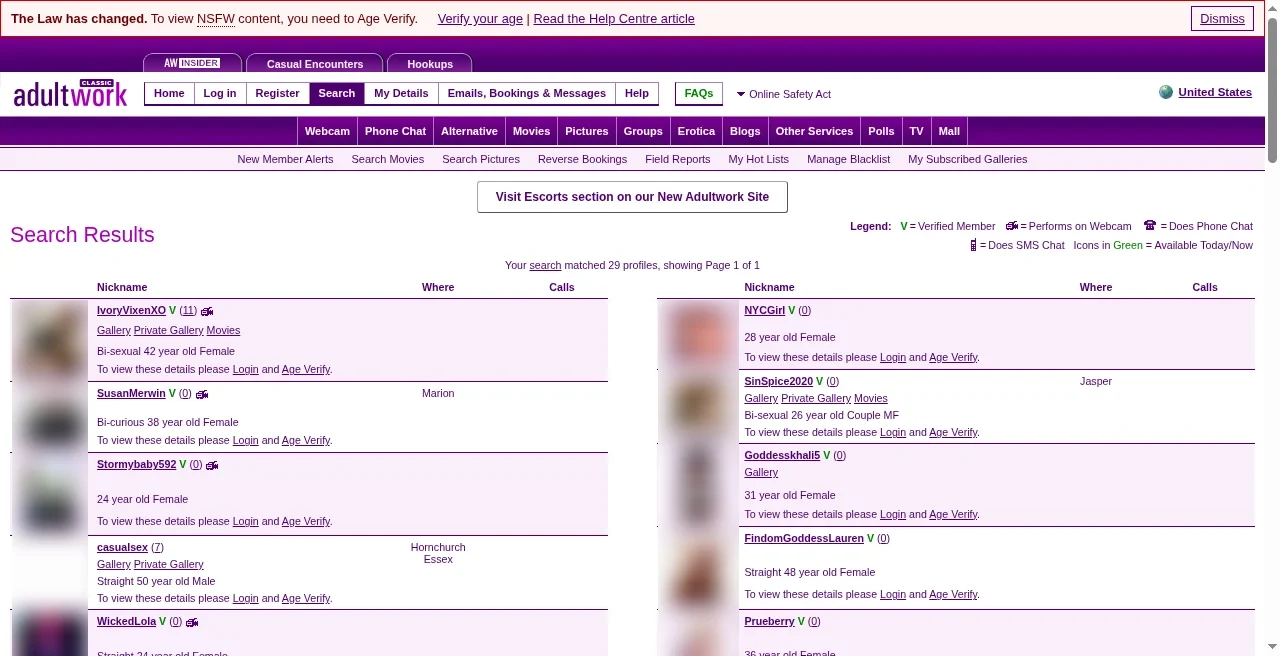Go to Other Services section
This screenshot has height=656, width=1280.
tap(814, 131)
